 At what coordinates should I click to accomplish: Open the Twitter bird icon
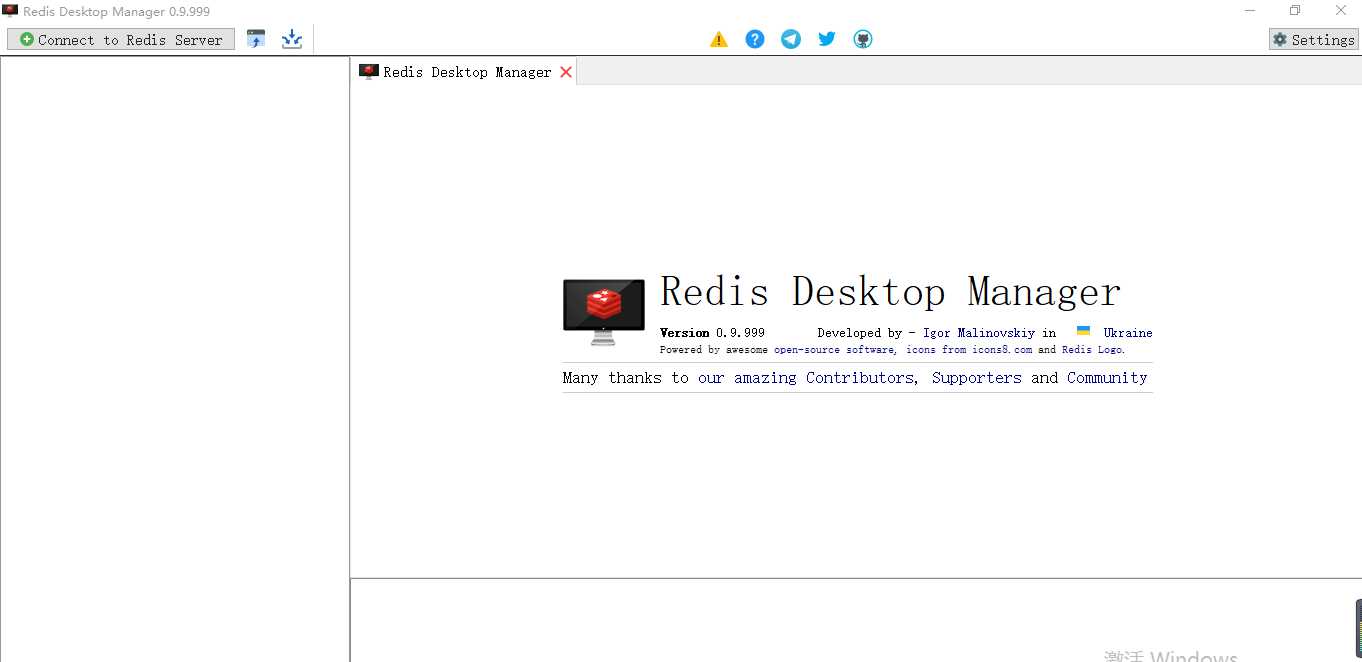tap(827, 39)
